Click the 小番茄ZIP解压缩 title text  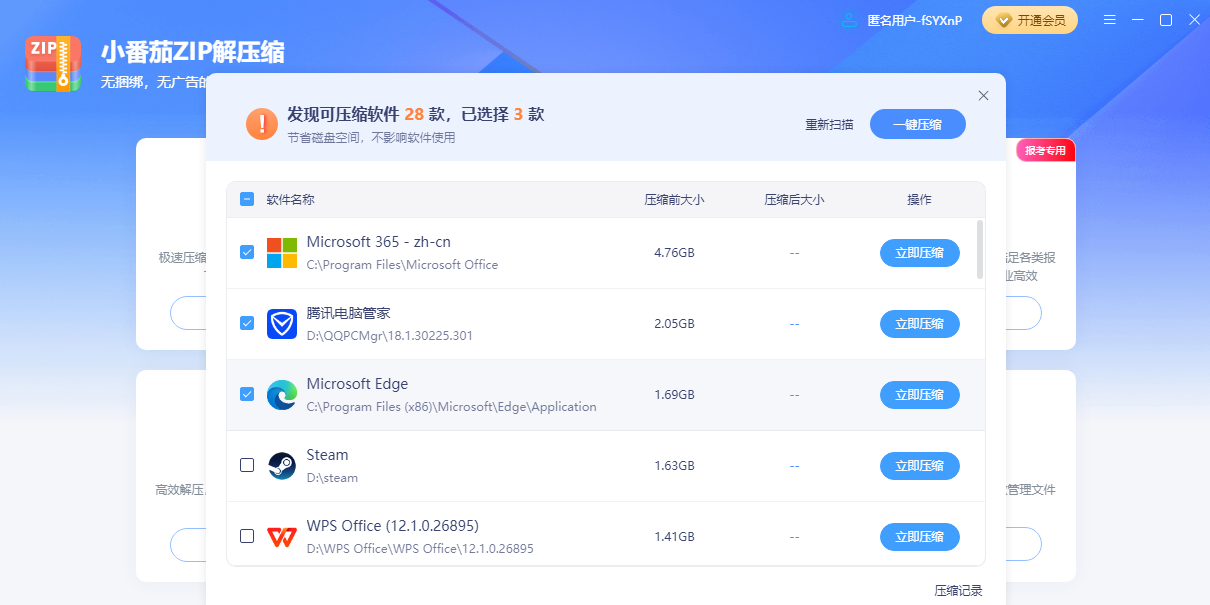pyautogui.click(x=192, y=52)
